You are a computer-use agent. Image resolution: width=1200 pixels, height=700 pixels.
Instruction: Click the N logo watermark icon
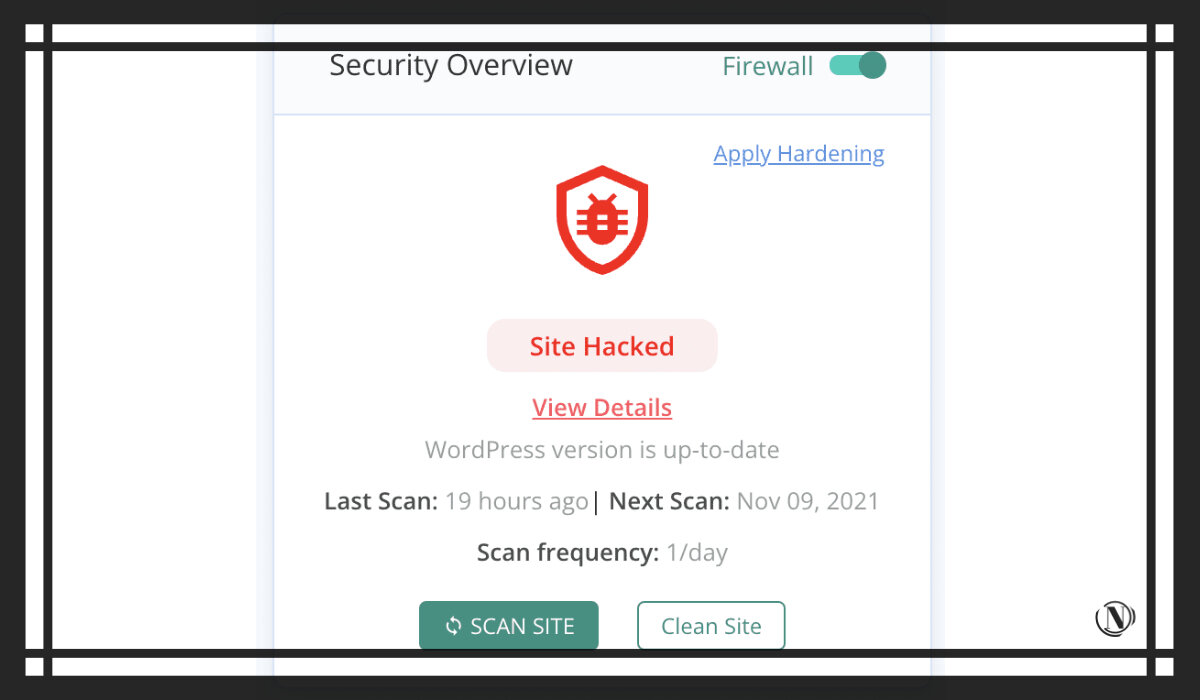click(x=1115, y=618)
